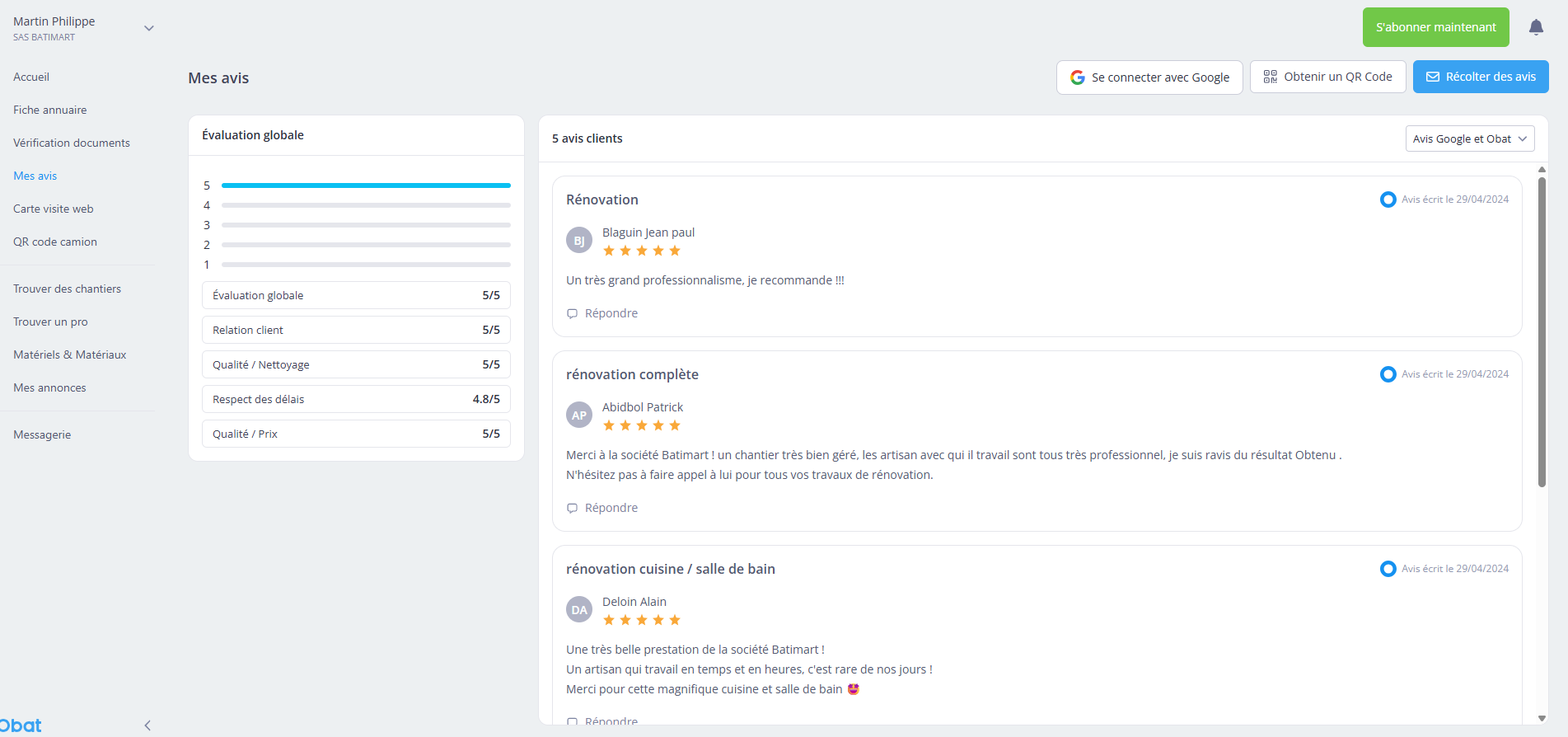Click the Obat logo in the sidebar
Viewport: 1568px width, 737px height.
(x=21, y=725)
